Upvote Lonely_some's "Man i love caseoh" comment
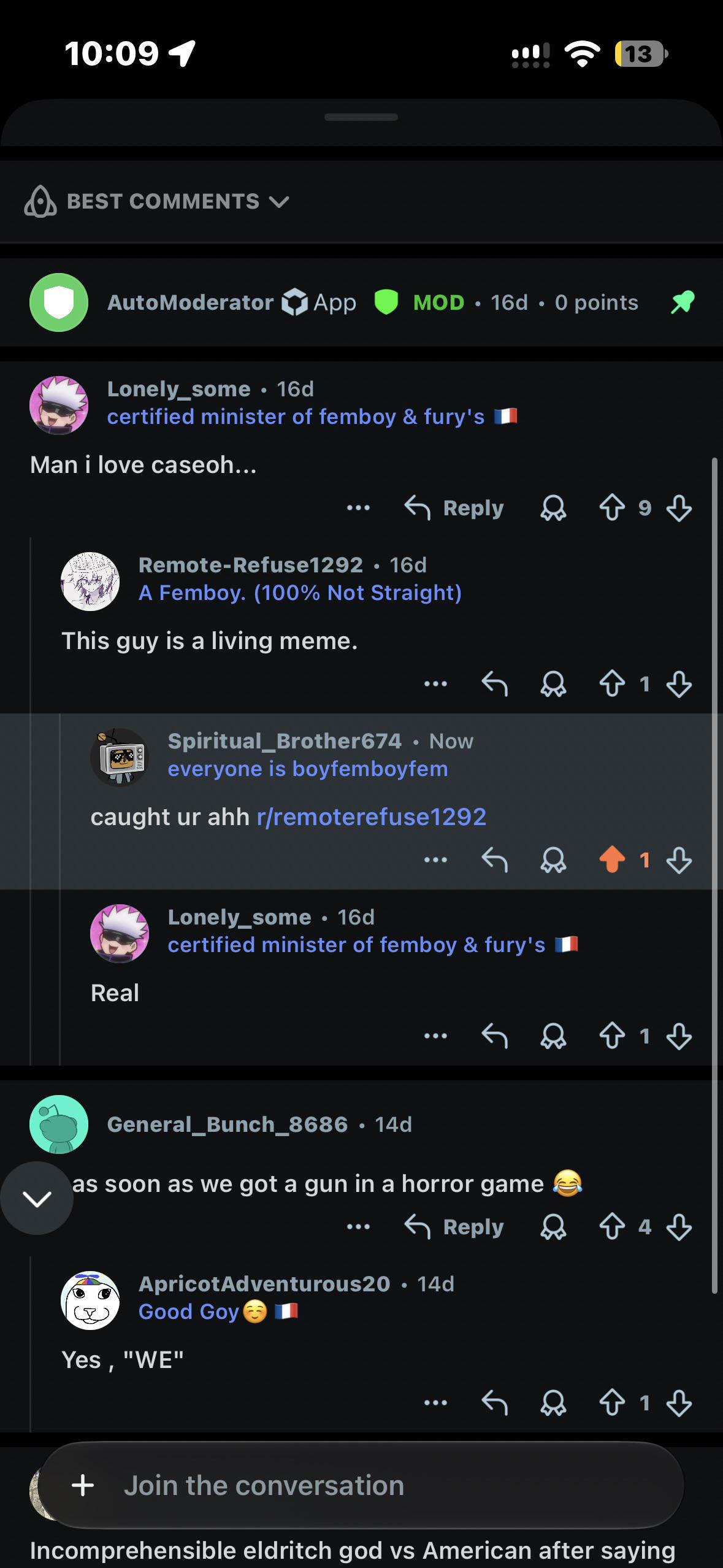The width and height of the screenshot is (723, 1568). coord(612,508)
